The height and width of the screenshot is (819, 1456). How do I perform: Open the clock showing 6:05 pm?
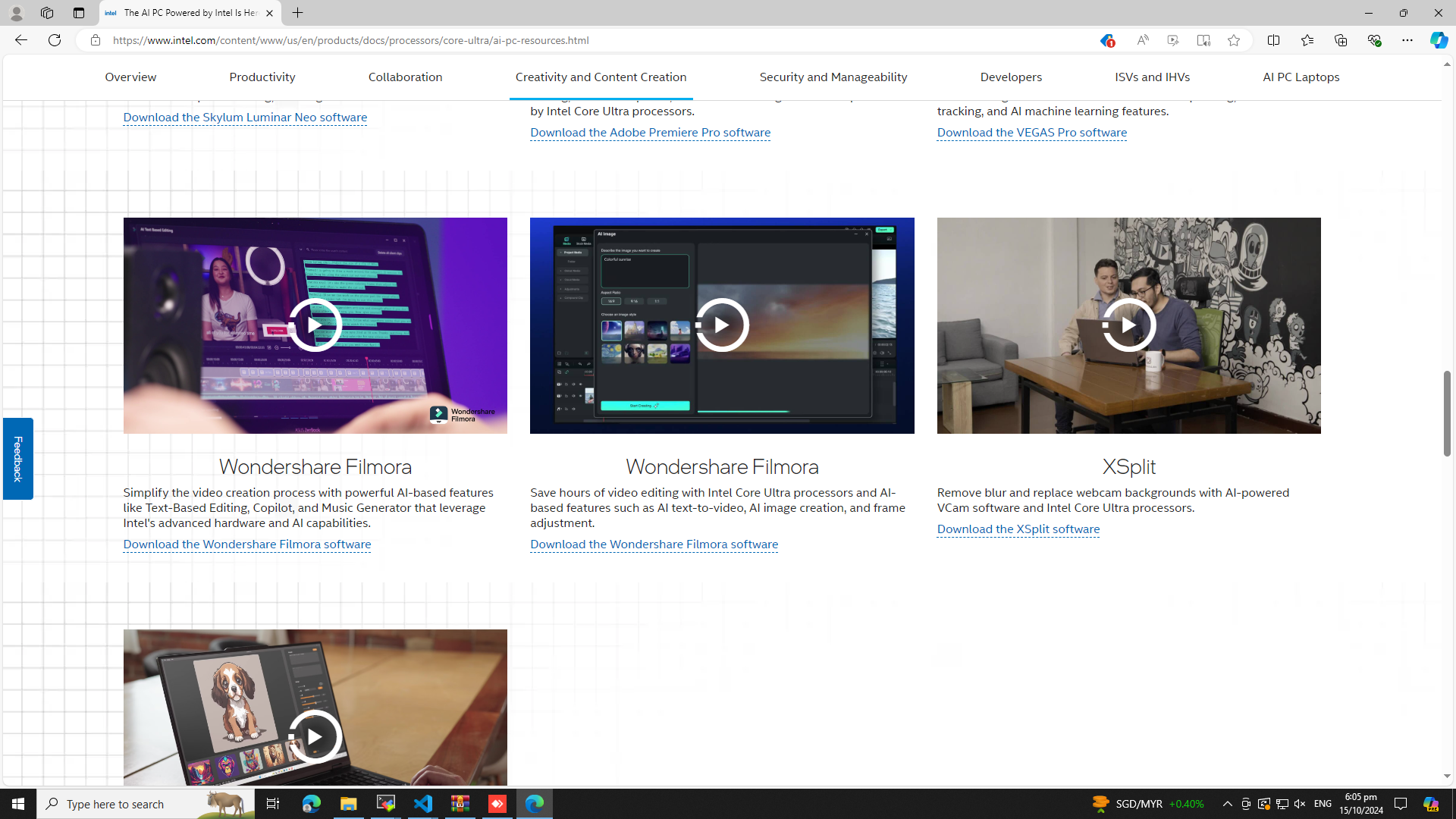[x=1361, y=804]
